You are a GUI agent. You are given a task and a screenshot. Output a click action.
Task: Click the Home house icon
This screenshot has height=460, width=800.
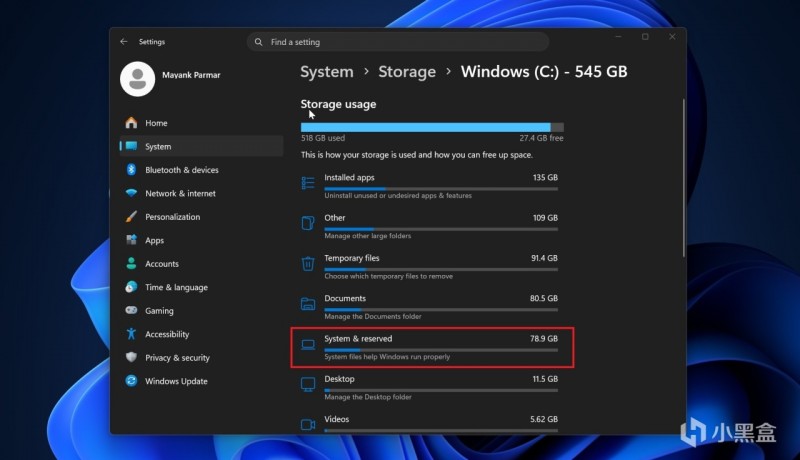(131, 123)
